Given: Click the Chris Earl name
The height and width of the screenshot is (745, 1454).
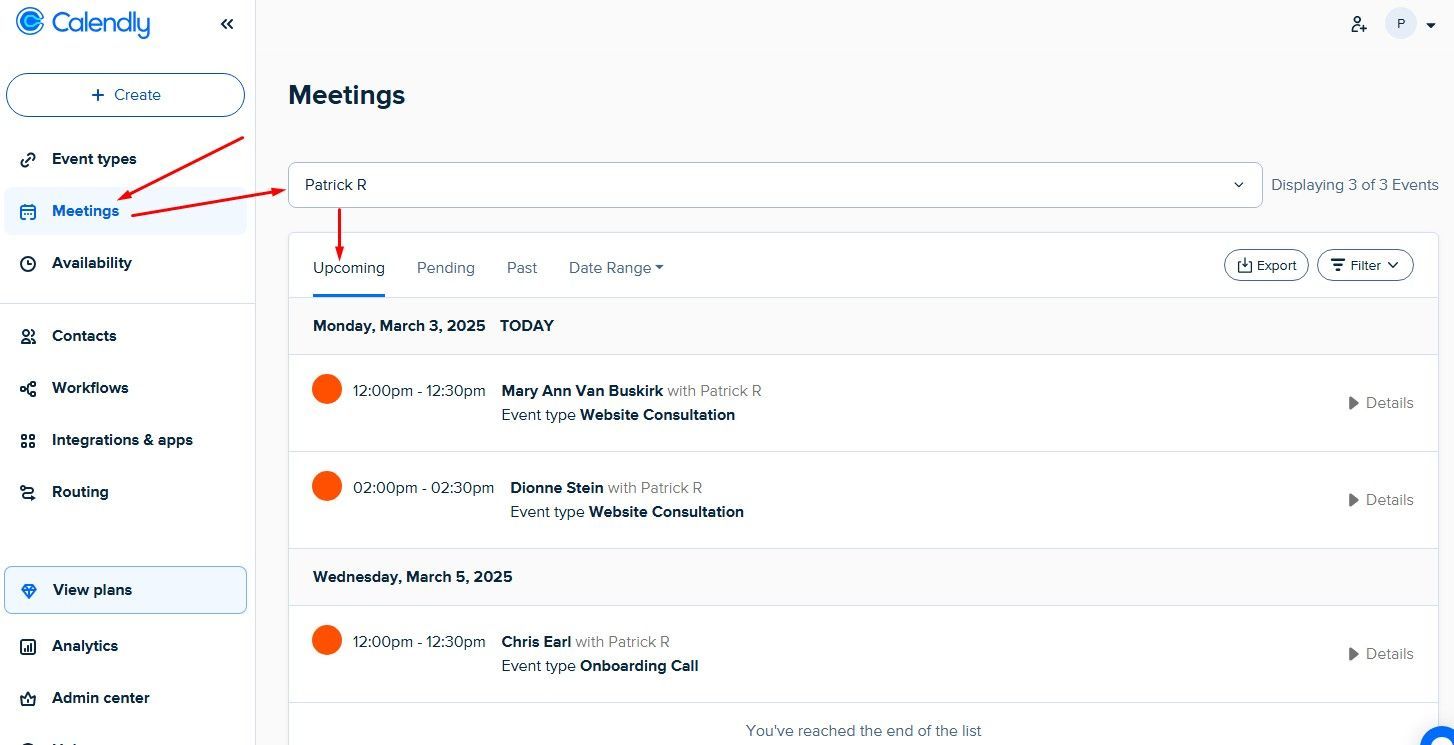Looking at the screenshot, I should click(x=536, y=642).
